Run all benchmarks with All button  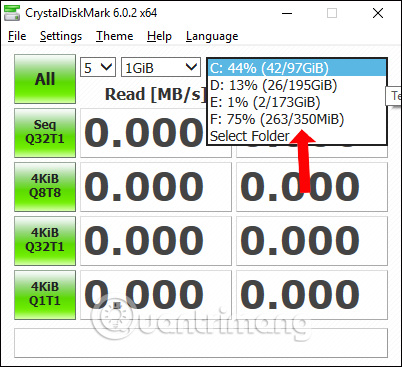coord(45,79)
